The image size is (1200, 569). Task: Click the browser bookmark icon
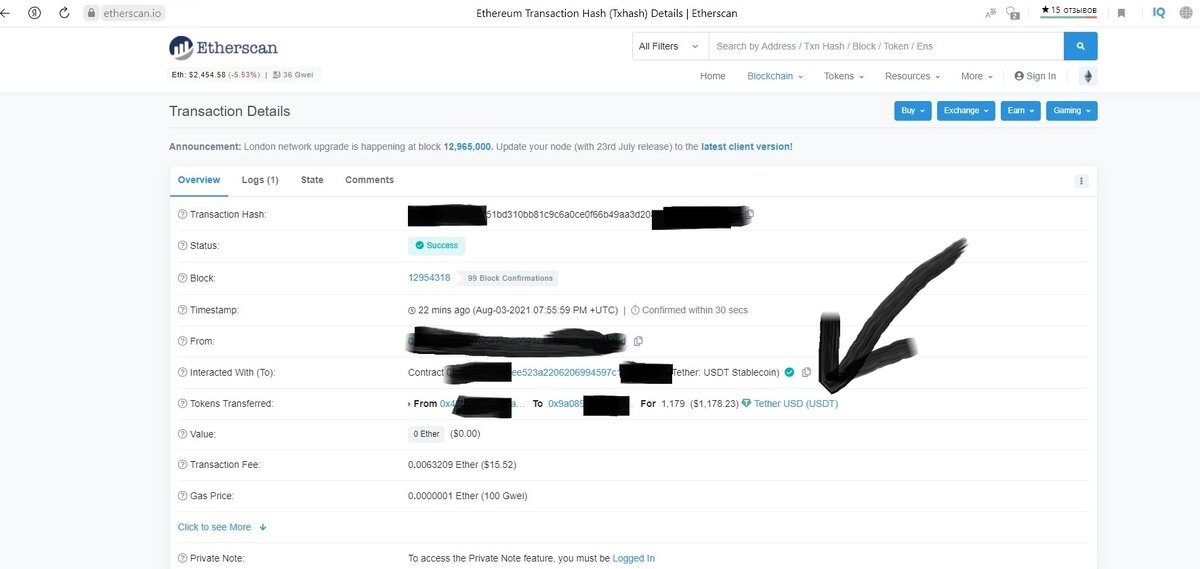(1121, 13)
